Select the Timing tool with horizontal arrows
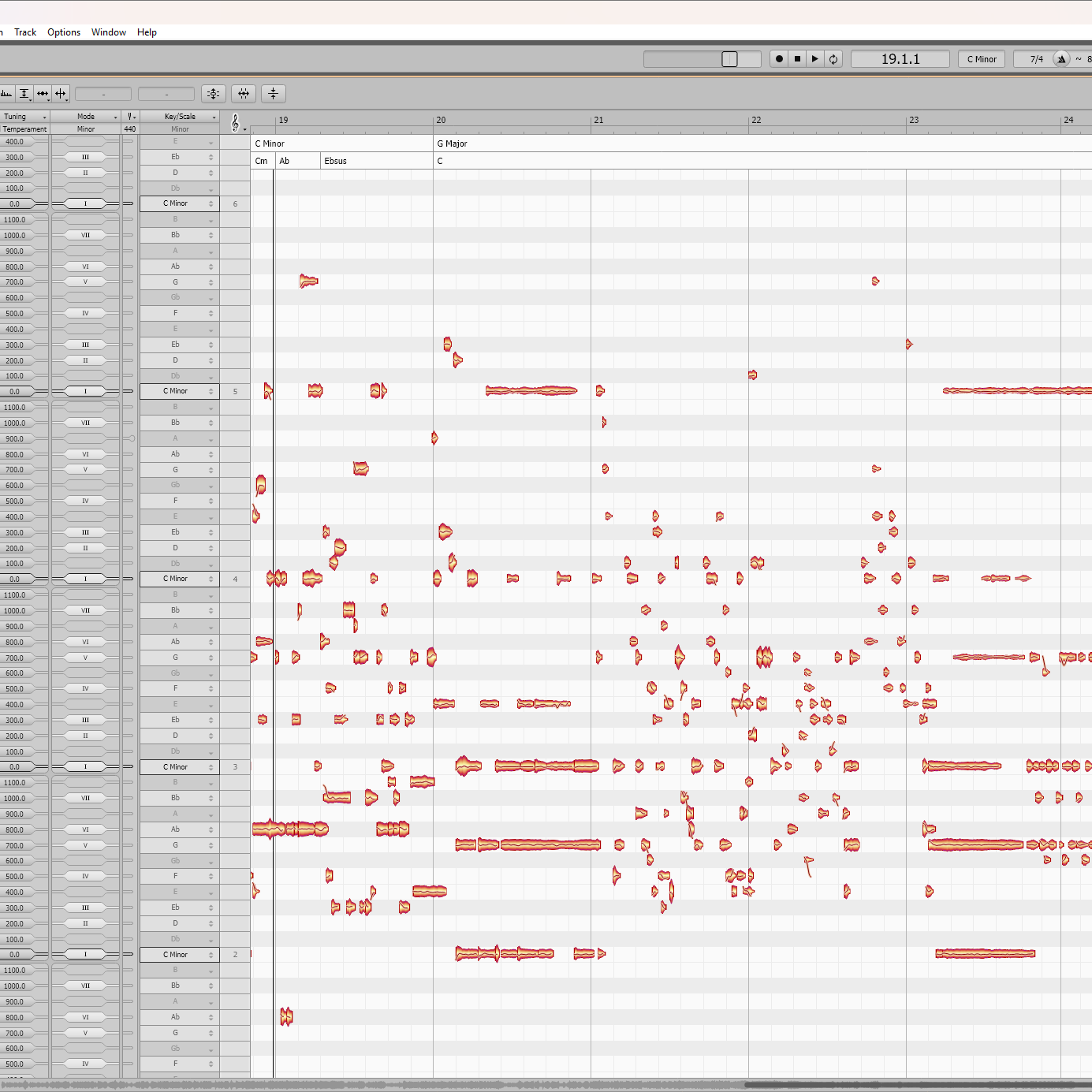1092x1092 pixels. [x=43, y=94]
